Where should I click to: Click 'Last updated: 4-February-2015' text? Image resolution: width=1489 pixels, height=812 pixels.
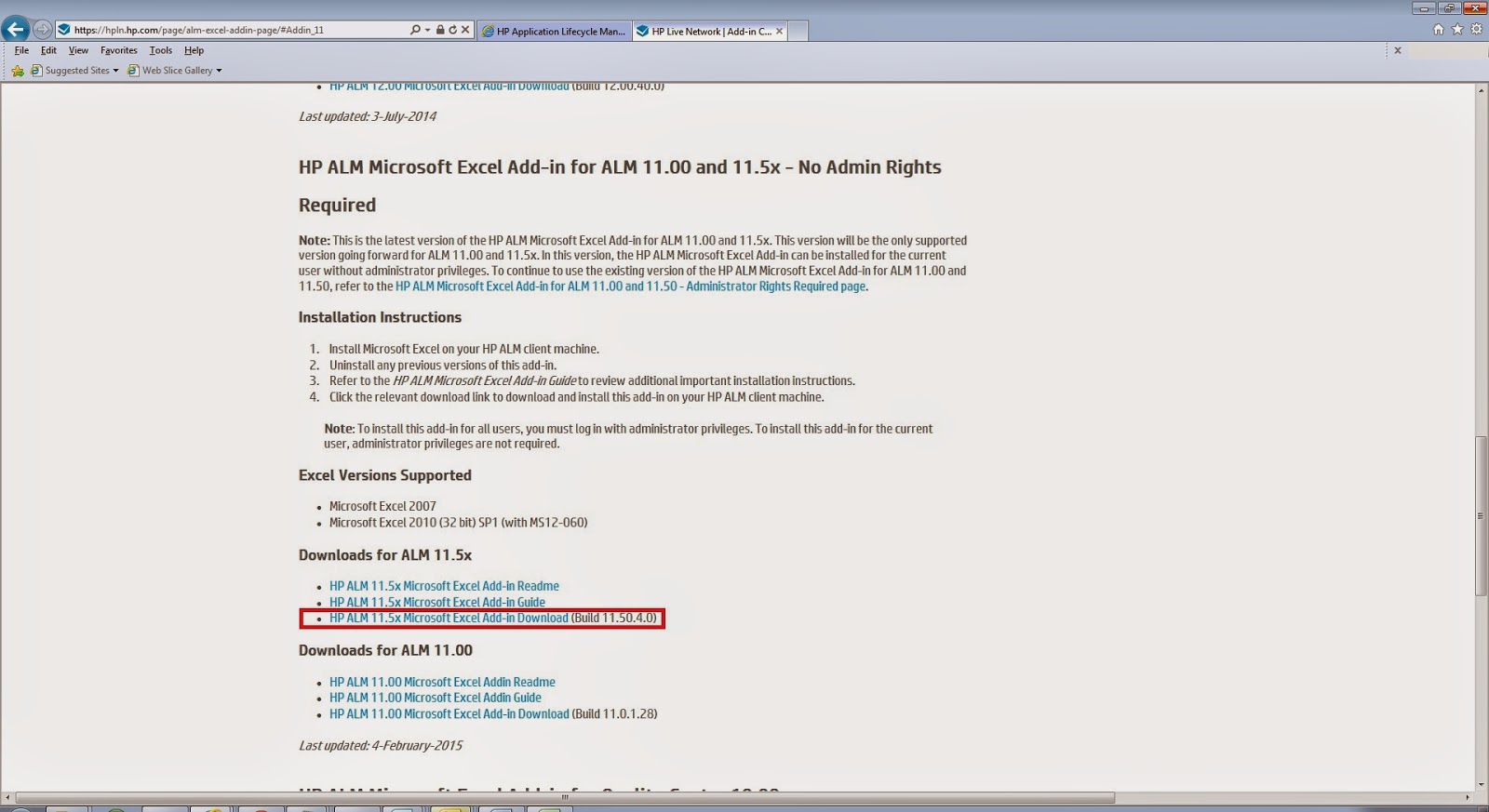pos(381,746)
